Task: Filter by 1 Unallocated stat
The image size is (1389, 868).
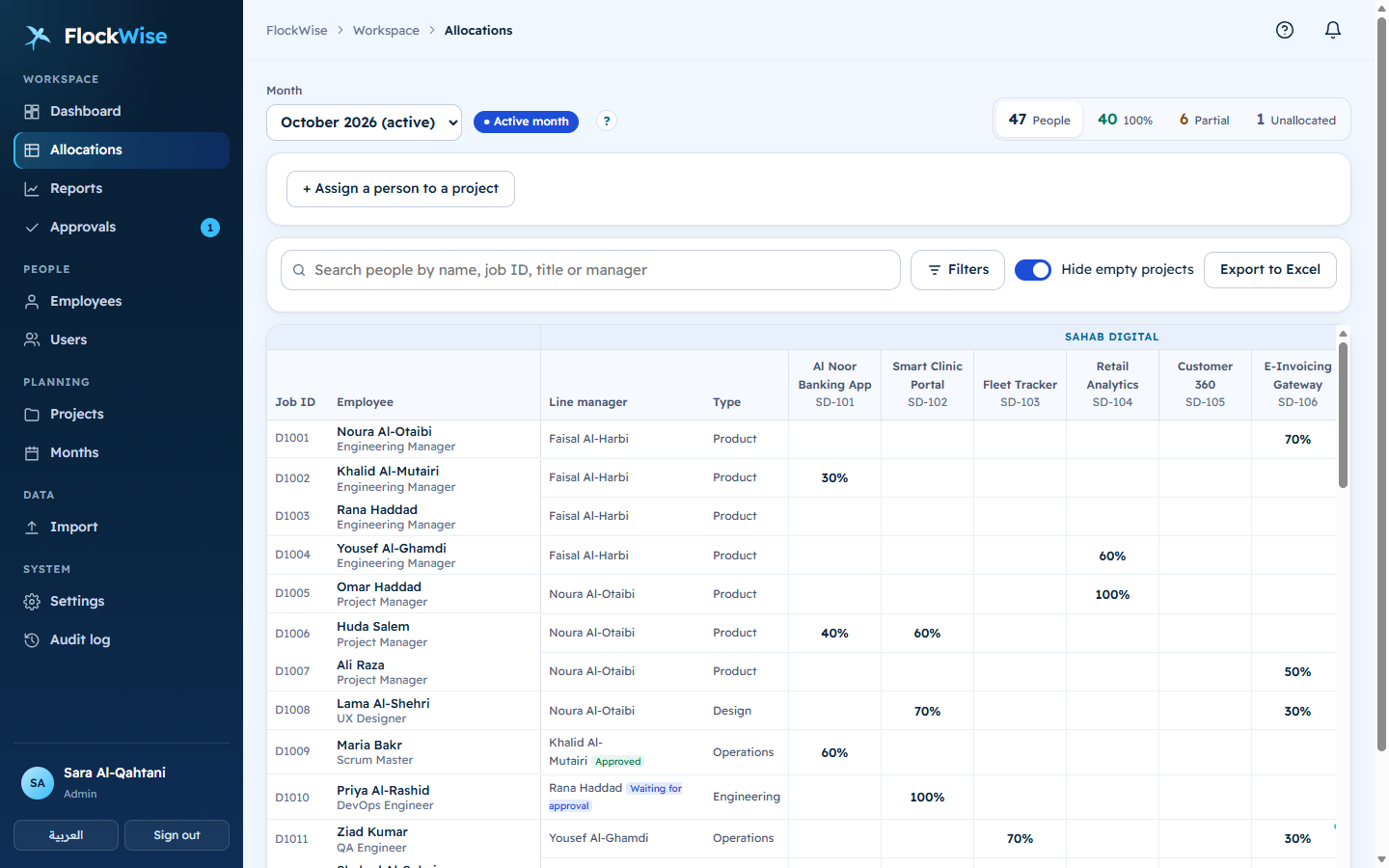Action: tap(1295, 120)
